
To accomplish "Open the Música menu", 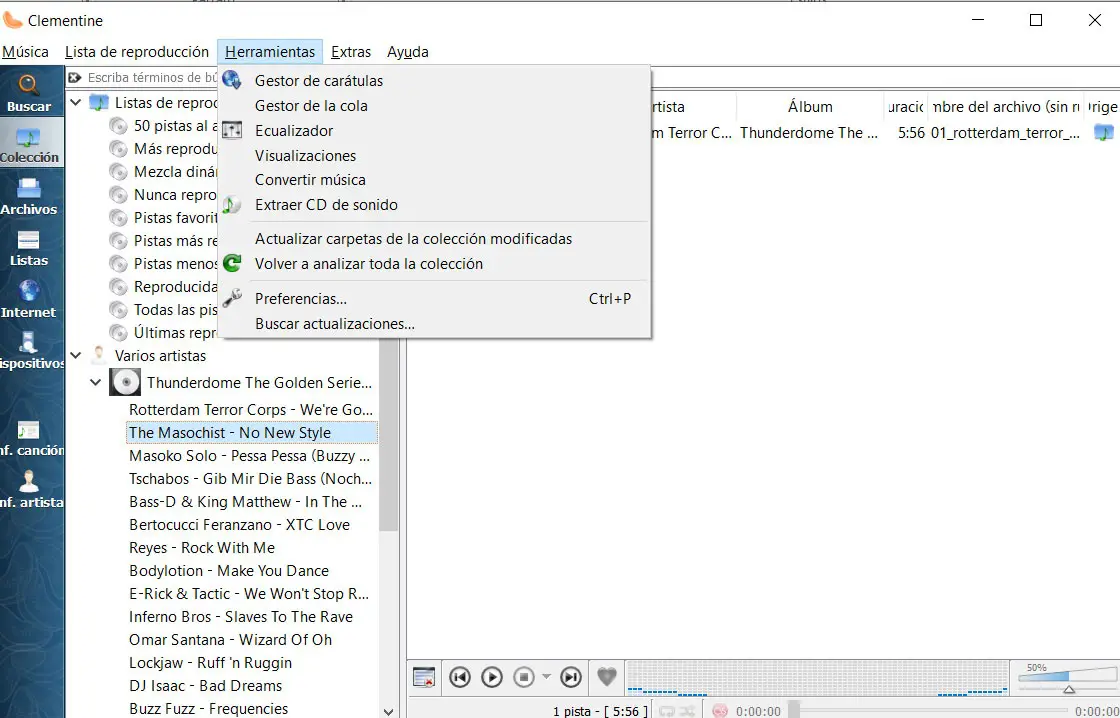I will (x=25, y=52).
